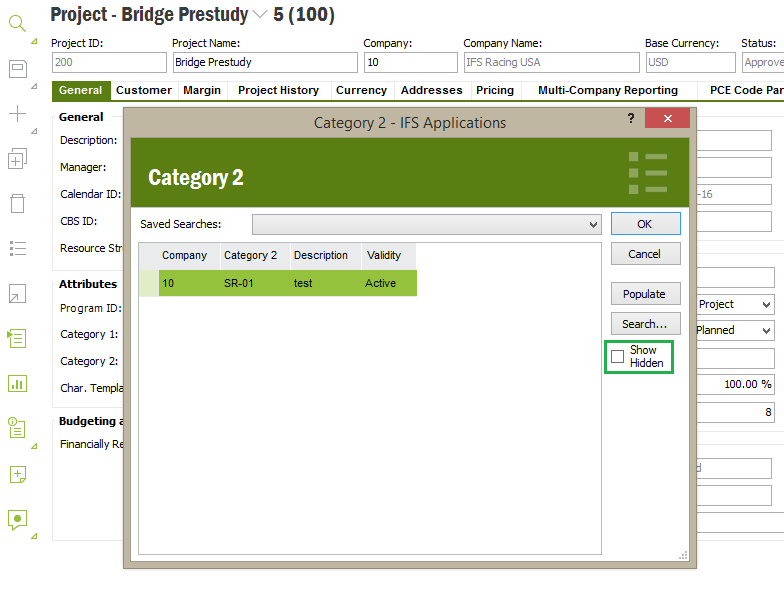
Task: Click the question mark help icon in dialog
Action: [x=631, y=118]
